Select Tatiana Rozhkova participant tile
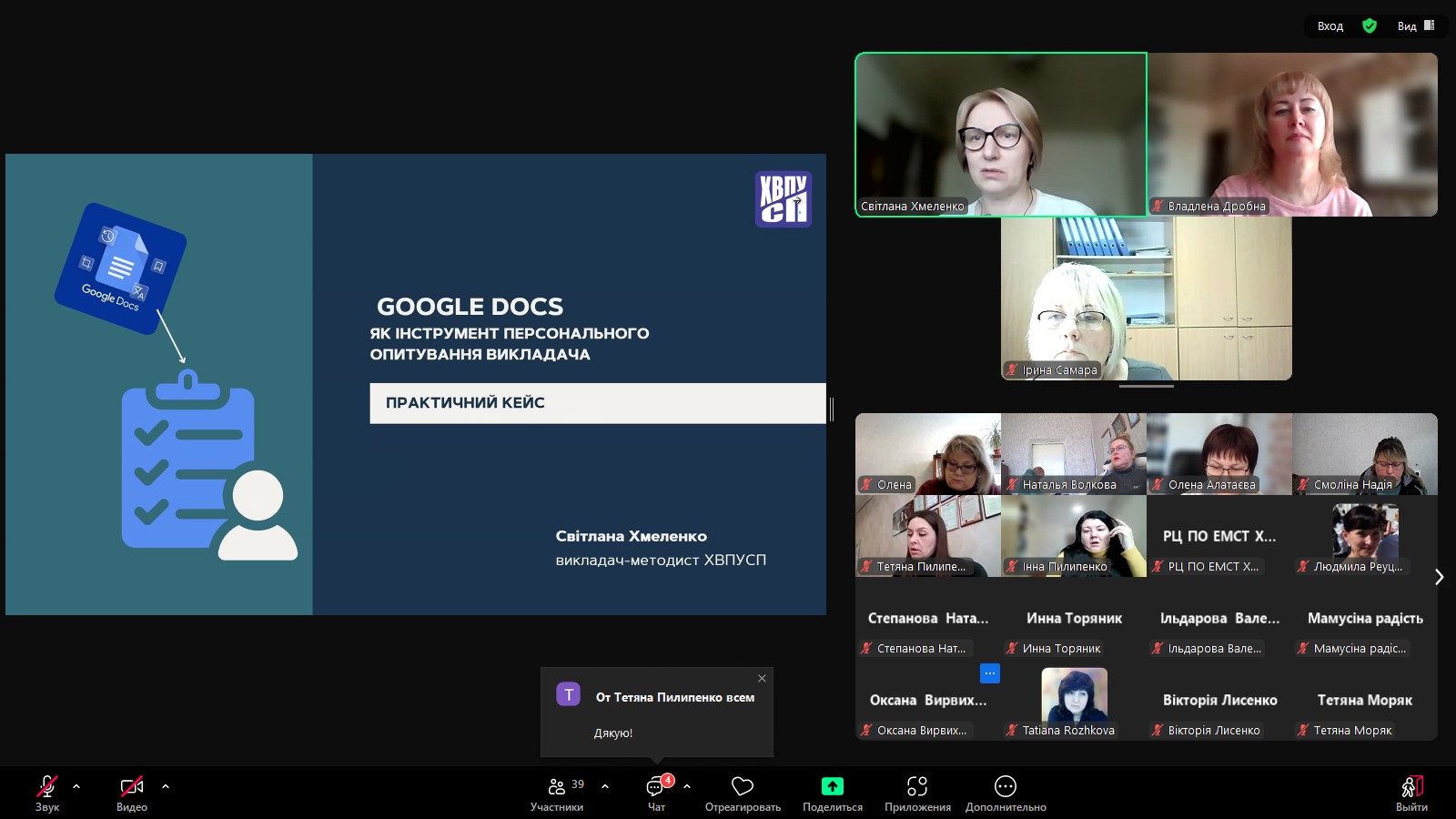 point(1074,700)
